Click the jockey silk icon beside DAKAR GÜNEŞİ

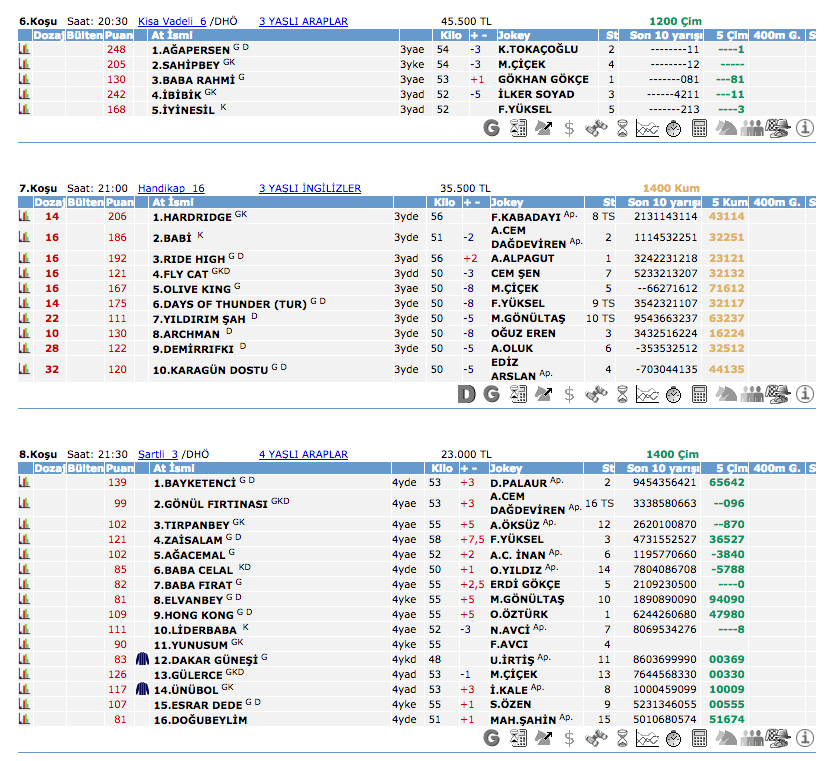[142, 659]
